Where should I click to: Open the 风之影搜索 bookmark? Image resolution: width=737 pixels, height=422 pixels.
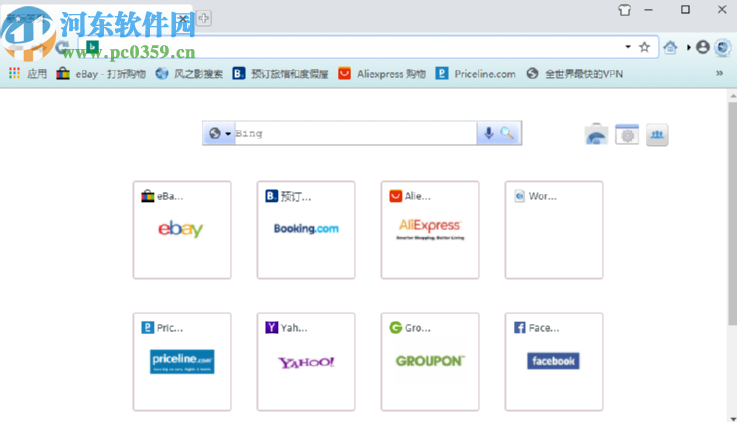click(189, 74)
